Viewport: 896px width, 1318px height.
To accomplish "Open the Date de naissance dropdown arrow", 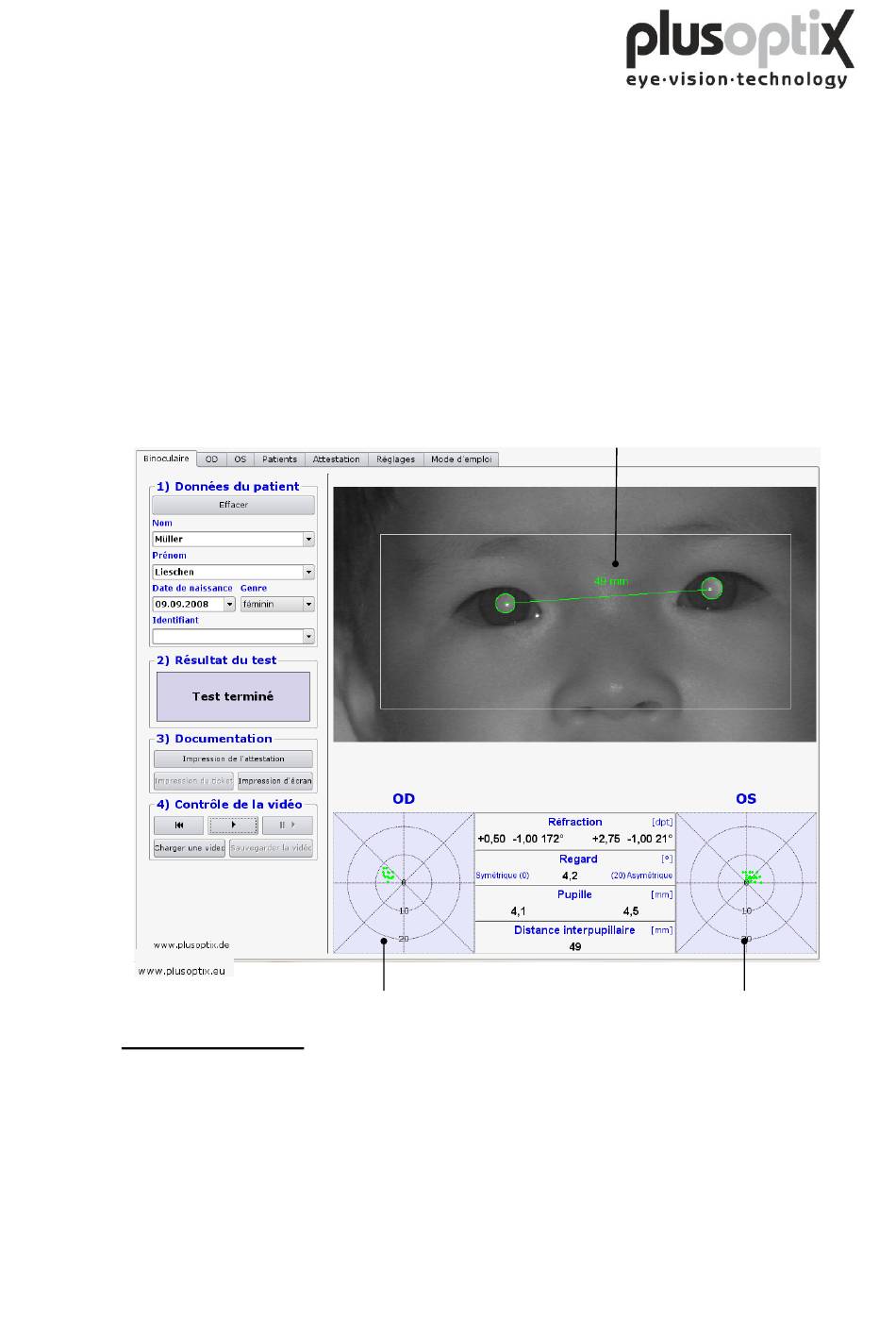I will [x=230, y=604].
